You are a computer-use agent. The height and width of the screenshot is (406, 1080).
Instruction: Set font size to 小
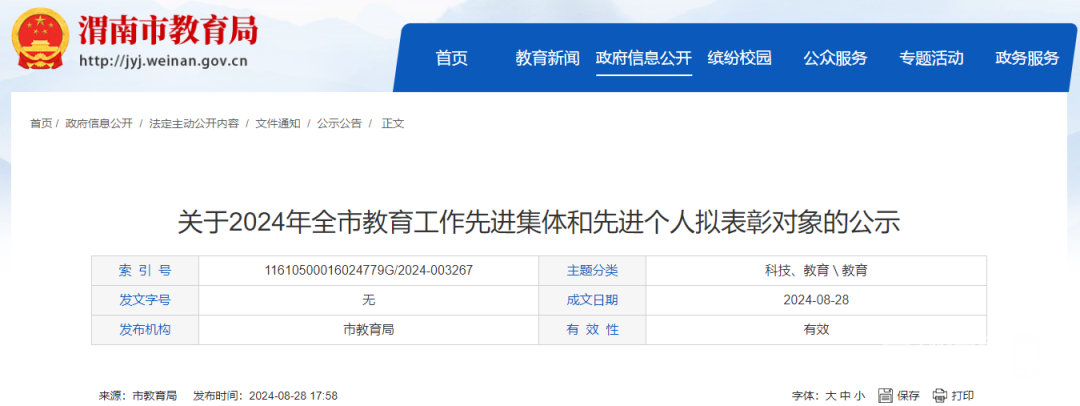click(859, 396)
